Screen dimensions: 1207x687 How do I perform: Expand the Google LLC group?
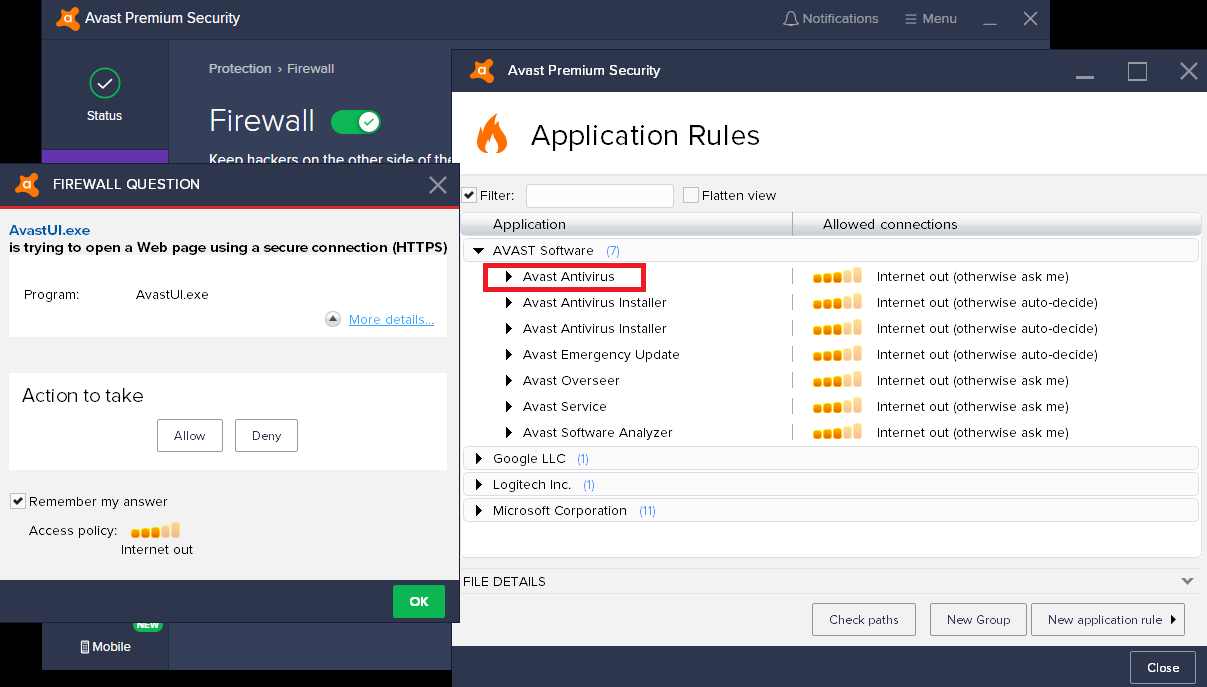(x=479, y=459)
